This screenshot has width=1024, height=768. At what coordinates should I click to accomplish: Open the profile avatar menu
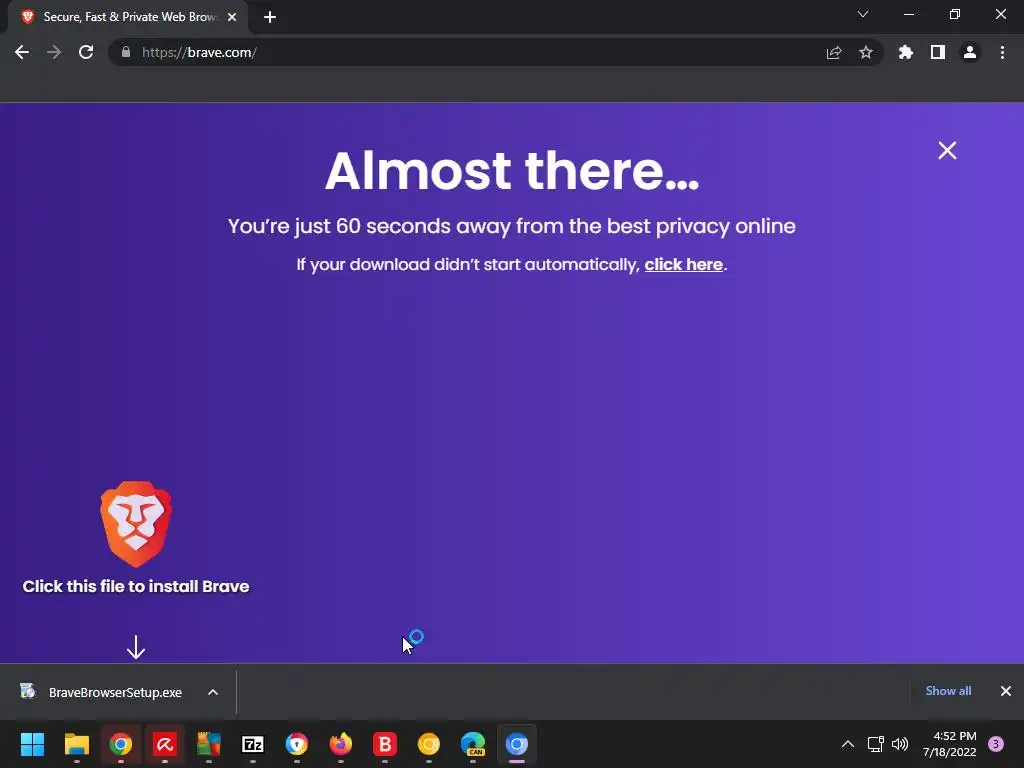[x=970, y=52]
